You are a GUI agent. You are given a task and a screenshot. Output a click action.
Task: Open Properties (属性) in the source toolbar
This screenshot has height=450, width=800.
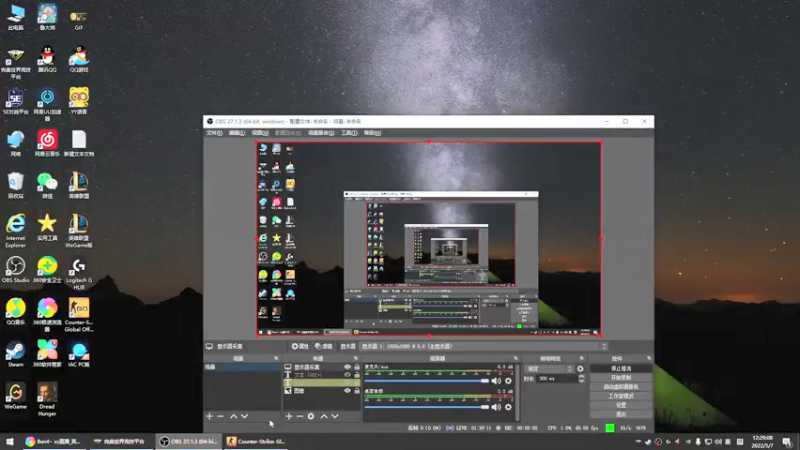300,346
